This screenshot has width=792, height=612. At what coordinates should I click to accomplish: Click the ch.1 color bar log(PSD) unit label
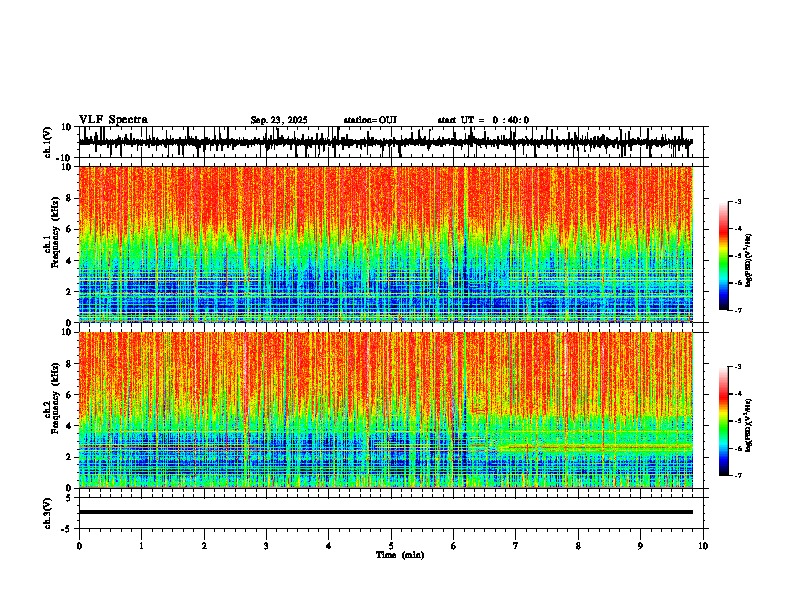click(749, 261)
